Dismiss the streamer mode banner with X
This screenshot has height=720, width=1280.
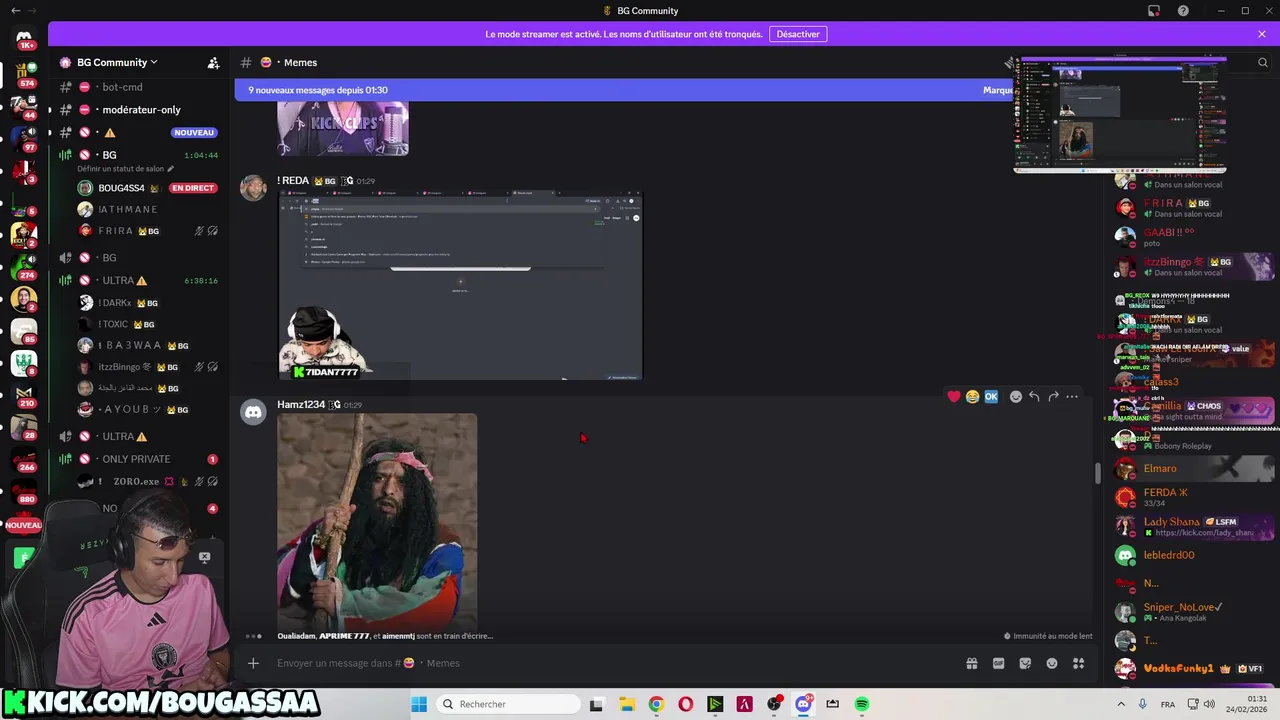(1262, 34)
